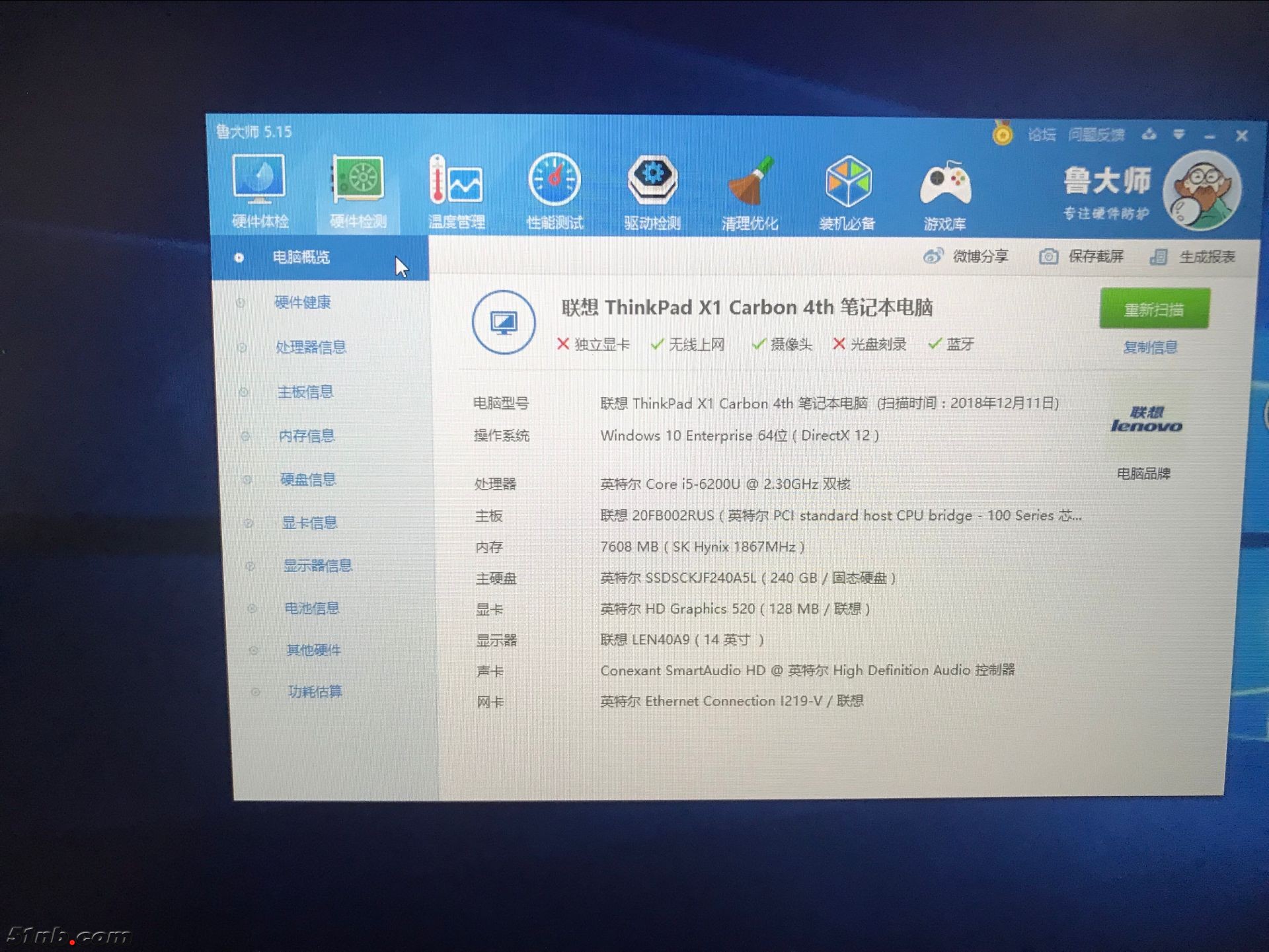Click 复制信息 copy info link

click(1150, 348)
